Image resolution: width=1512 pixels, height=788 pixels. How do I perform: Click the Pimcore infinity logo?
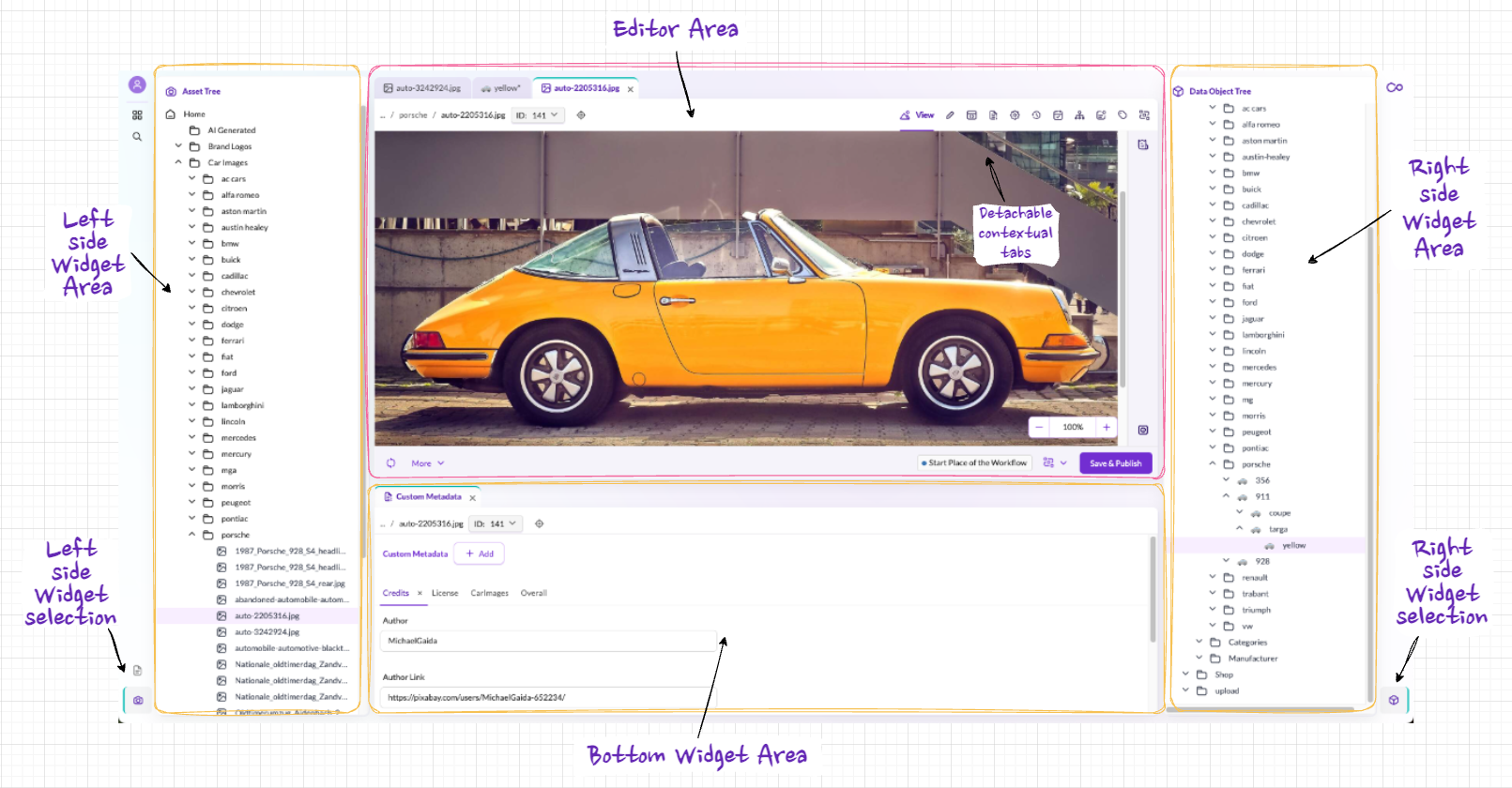[1395, 87]
